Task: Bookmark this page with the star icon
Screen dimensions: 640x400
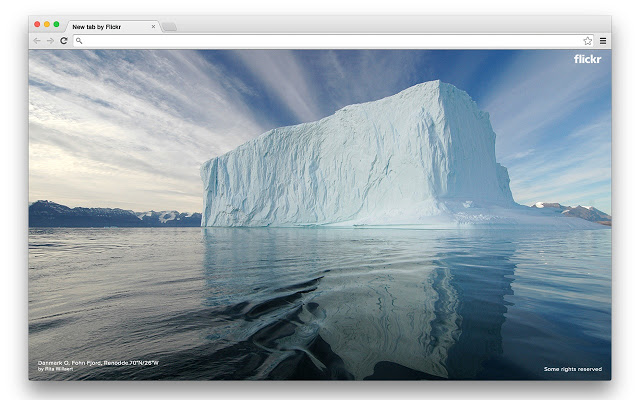Action: coord(587,41)
